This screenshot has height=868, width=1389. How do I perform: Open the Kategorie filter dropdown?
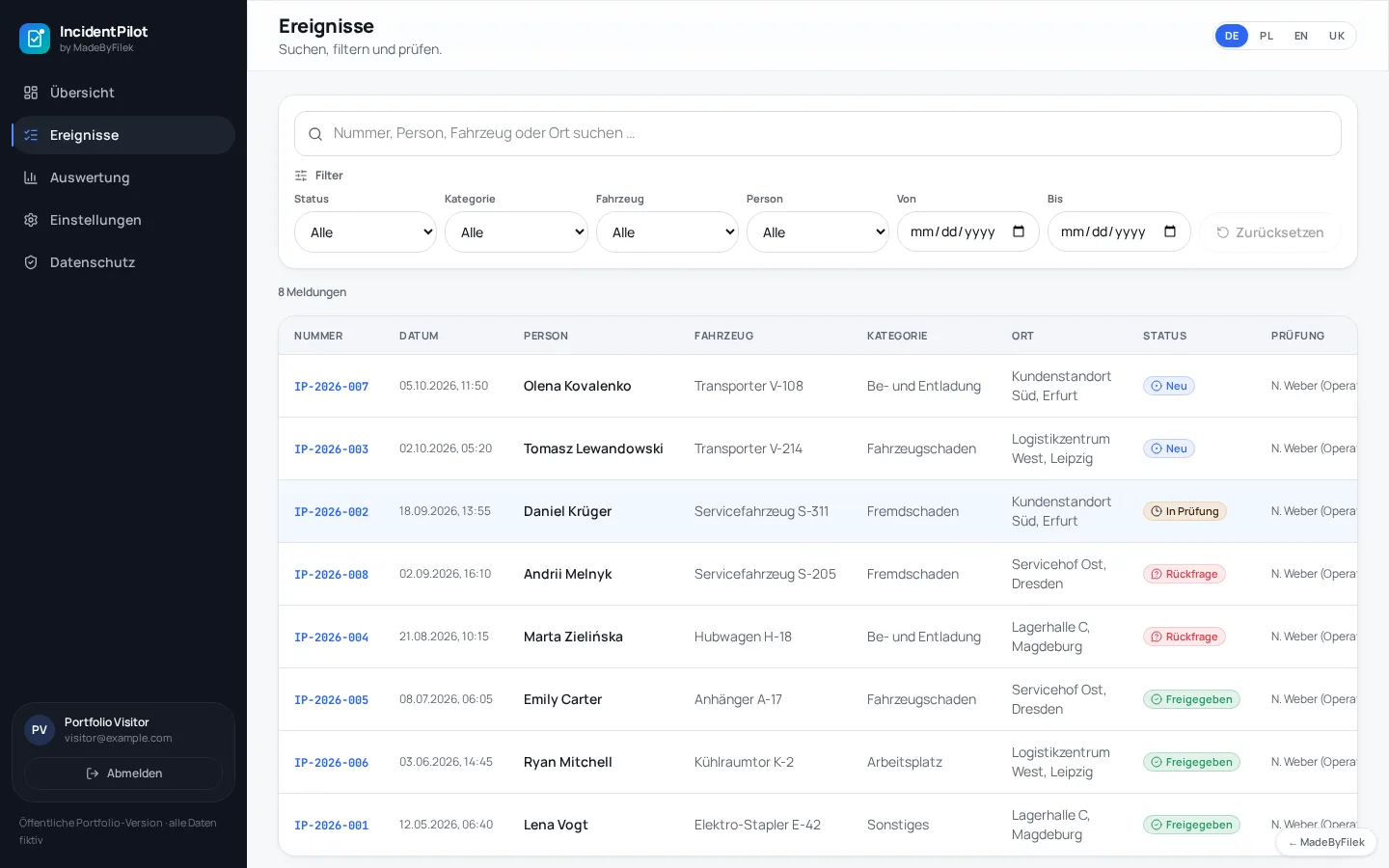pos(516,232)
